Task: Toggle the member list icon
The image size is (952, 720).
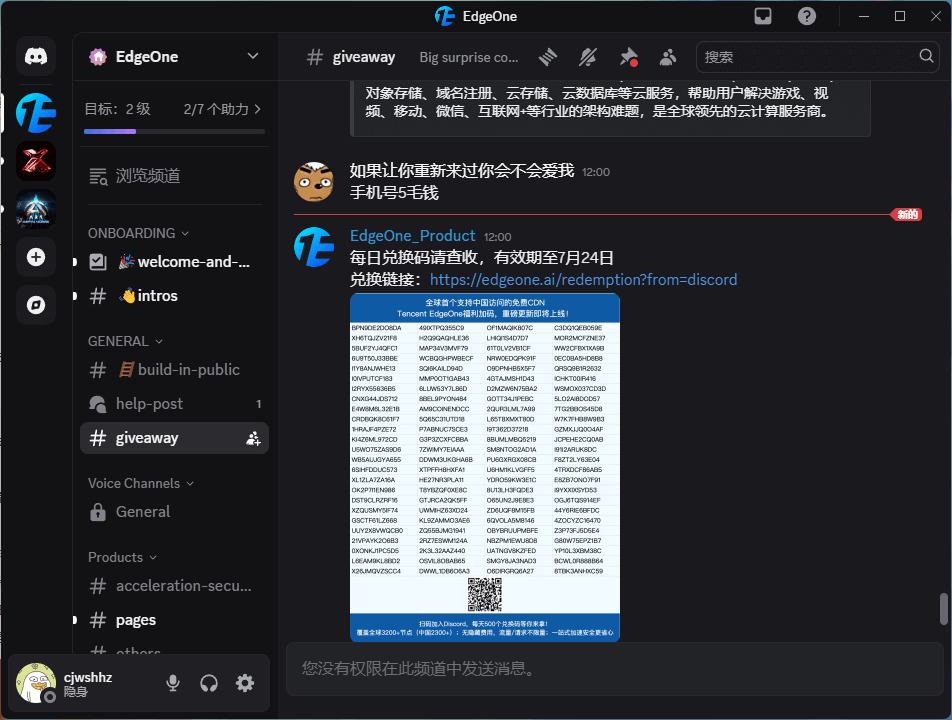Action: coord(668,57)
